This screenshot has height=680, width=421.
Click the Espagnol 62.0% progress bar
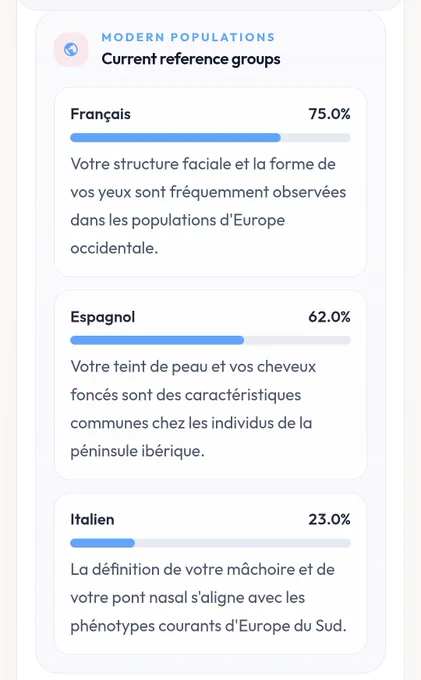(210, 340)
